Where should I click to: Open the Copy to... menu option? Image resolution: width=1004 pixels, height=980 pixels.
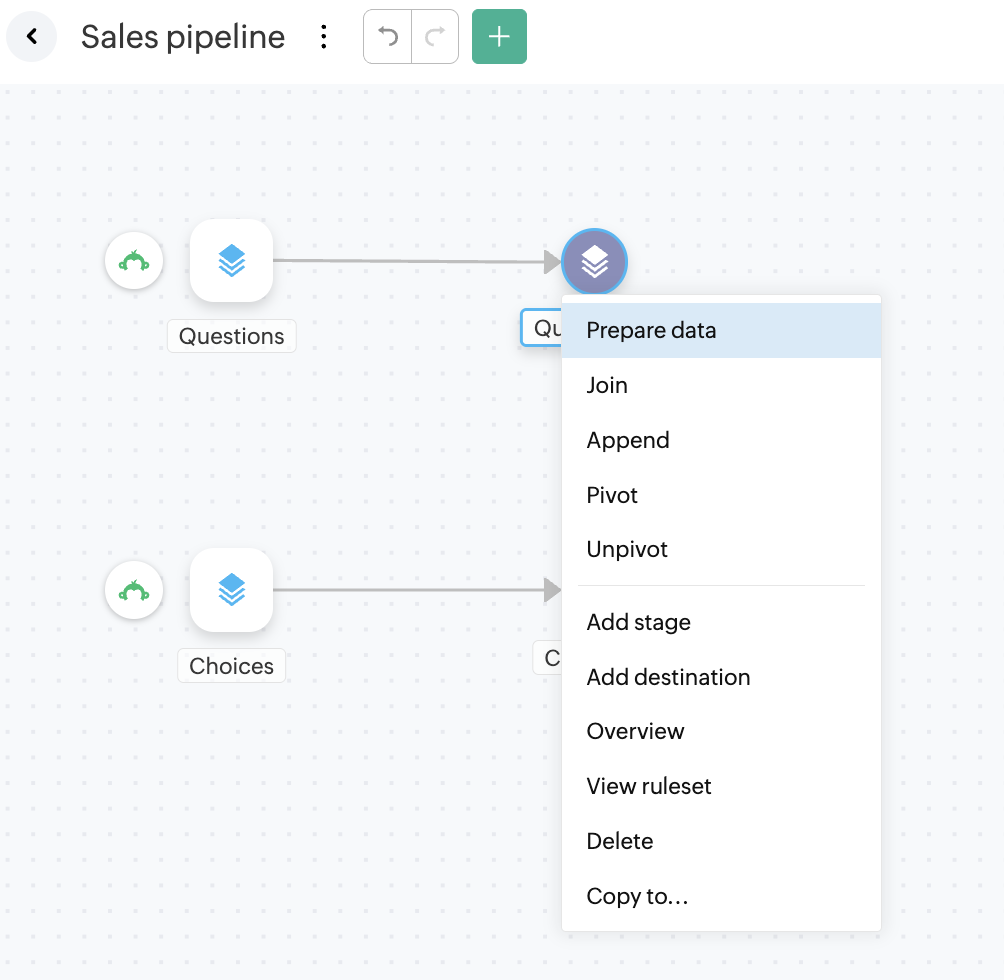point(637,896)
